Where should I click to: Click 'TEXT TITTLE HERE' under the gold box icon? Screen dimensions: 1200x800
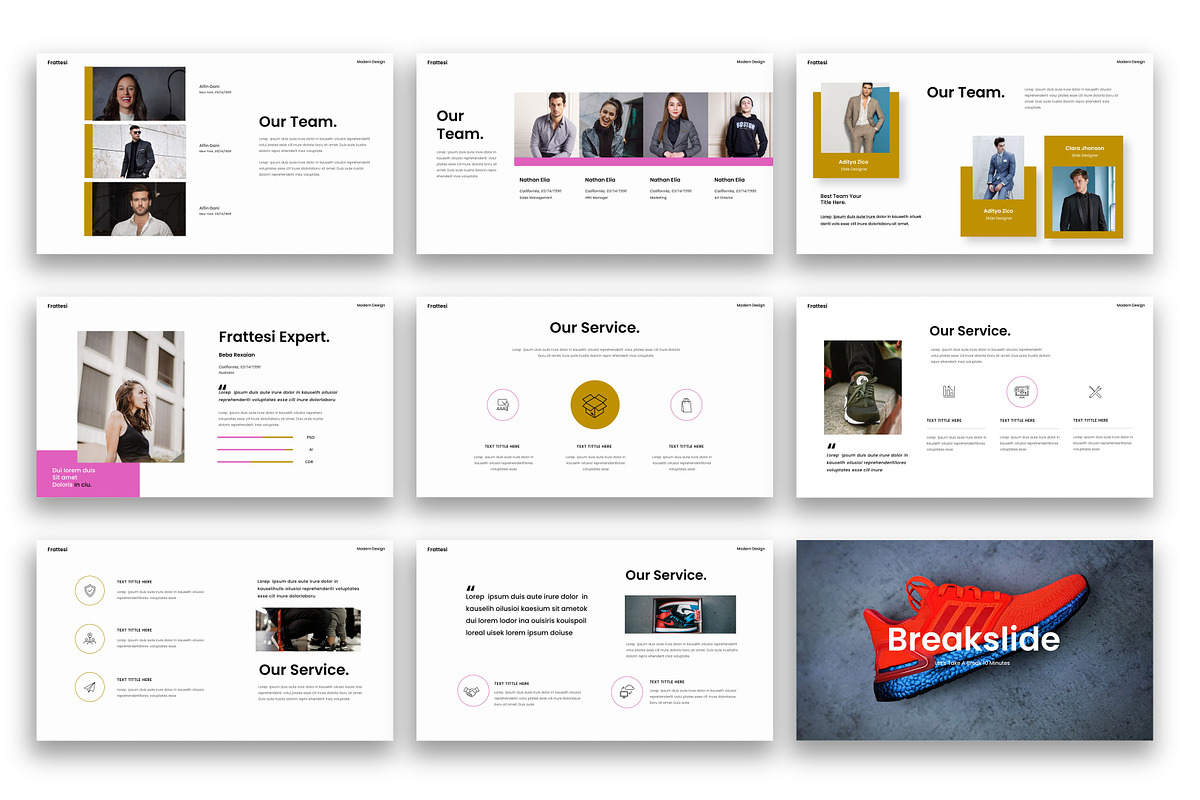tap(594, 446)
